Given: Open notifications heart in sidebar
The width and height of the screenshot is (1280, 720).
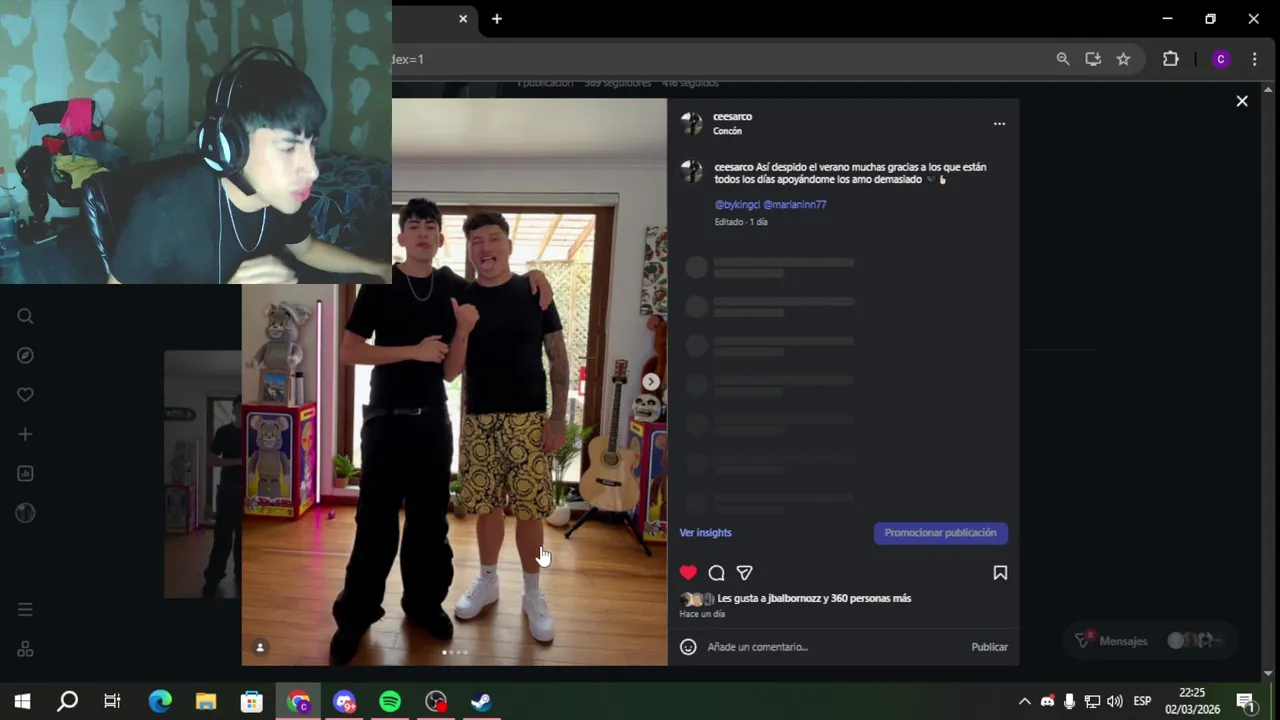Looking at the screenshot, I should 26,394.
